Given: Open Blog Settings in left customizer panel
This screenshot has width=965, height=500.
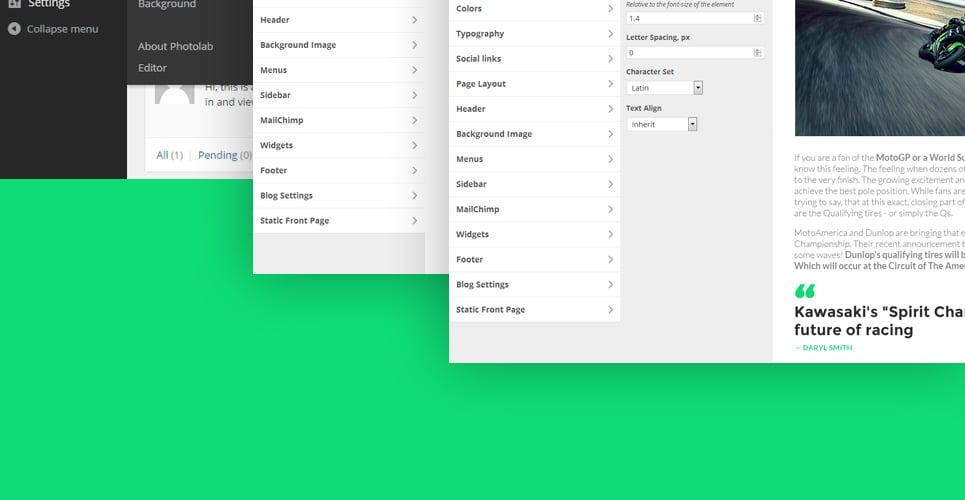Looking at the screenshot, I should click(x=338, y=196).
